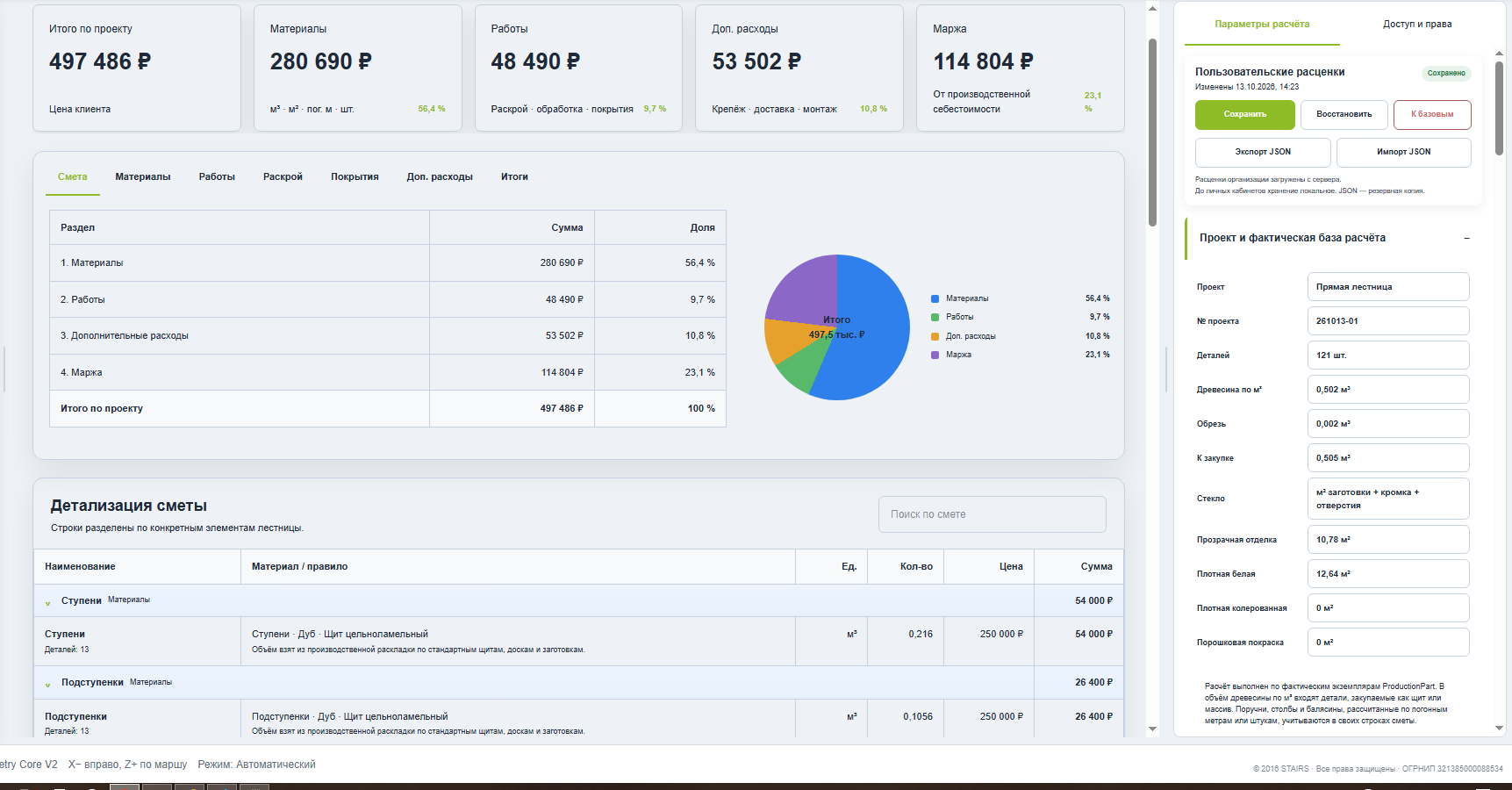The image size is (1512, 790).
Task: Collapse the Подступенки group chevron
Action: [x=48, y=684]
